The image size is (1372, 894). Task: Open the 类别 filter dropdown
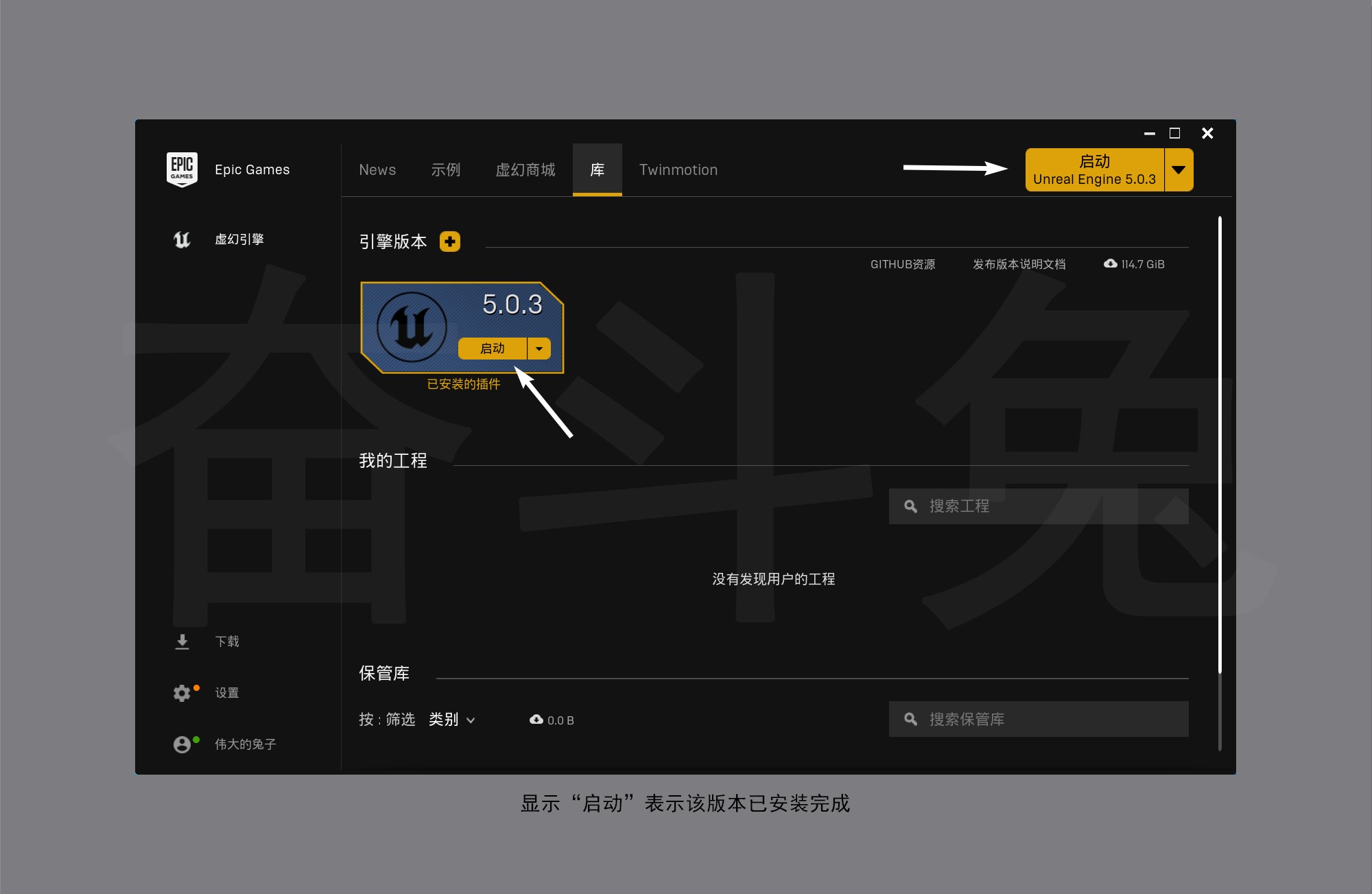click(x=451, y=719)
